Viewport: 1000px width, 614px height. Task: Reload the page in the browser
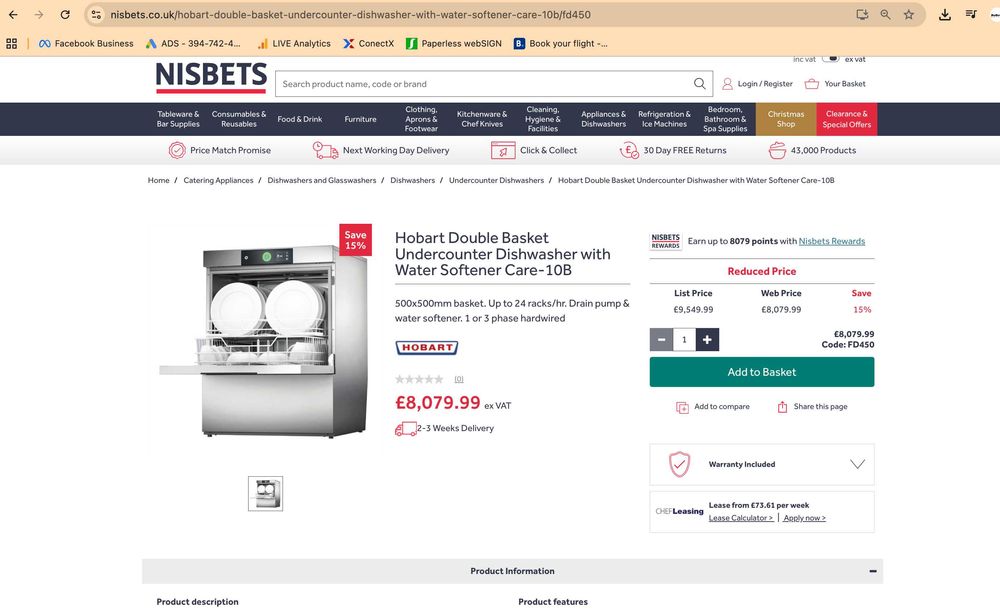tap(65, 15)
